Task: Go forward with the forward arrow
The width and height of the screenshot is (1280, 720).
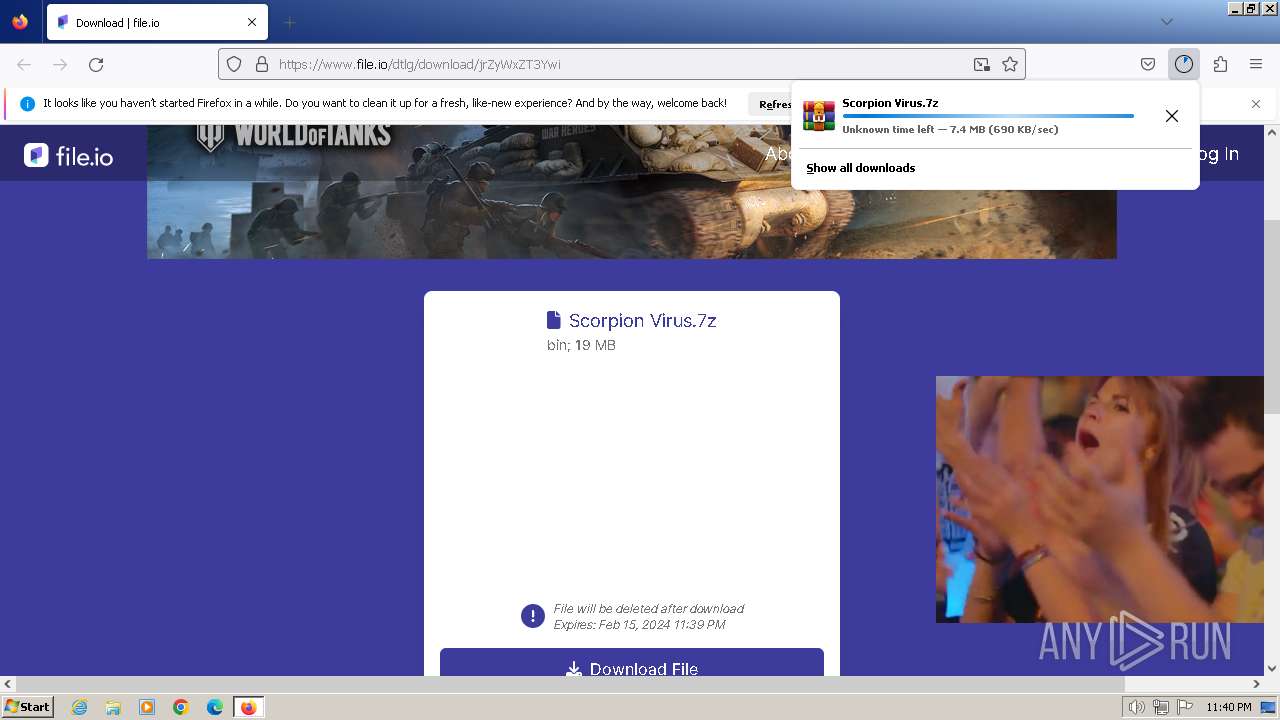Action: click(x=60, y=64)
